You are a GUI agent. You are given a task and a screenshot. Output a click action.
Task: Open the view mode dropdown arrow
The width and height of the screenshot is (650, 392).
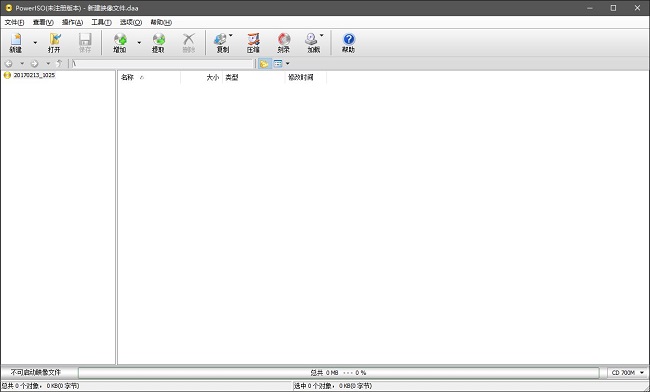pos(288,64)
